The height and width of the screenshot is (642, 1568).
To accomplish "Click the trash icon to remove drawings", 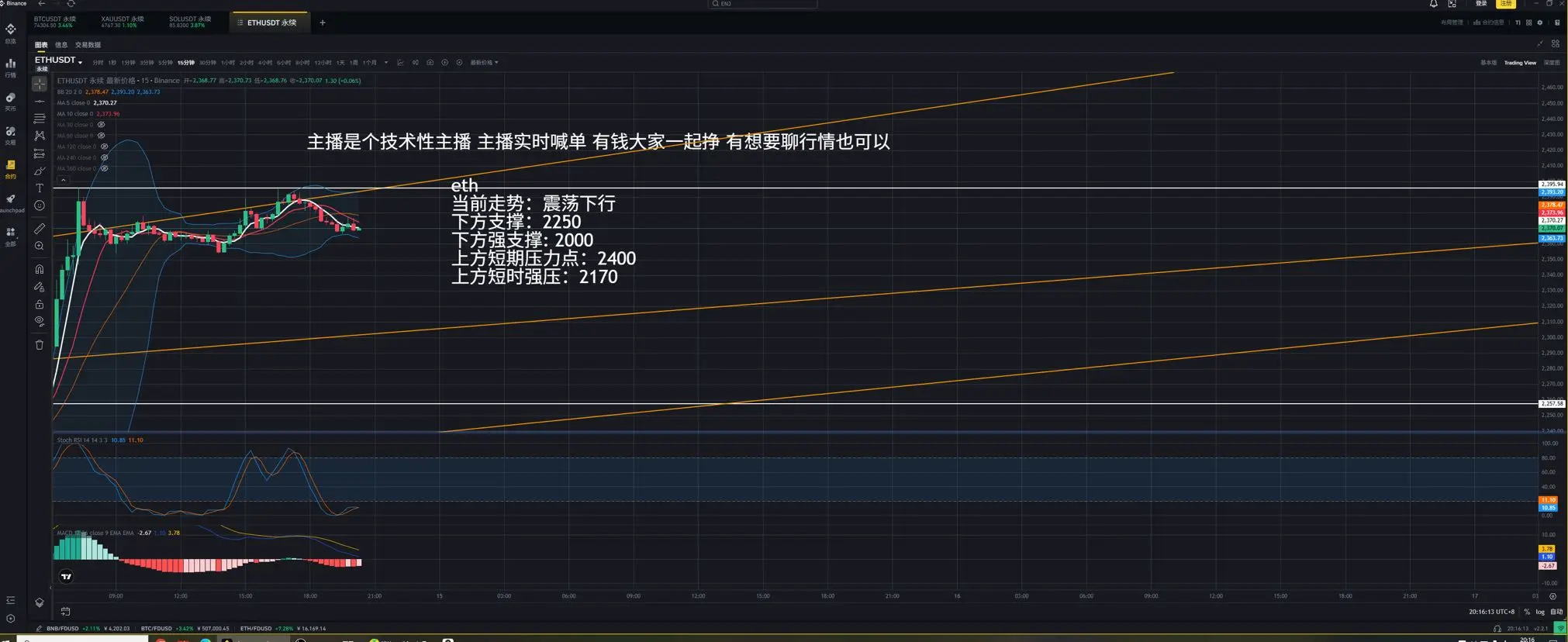I will tap(40, 345).
